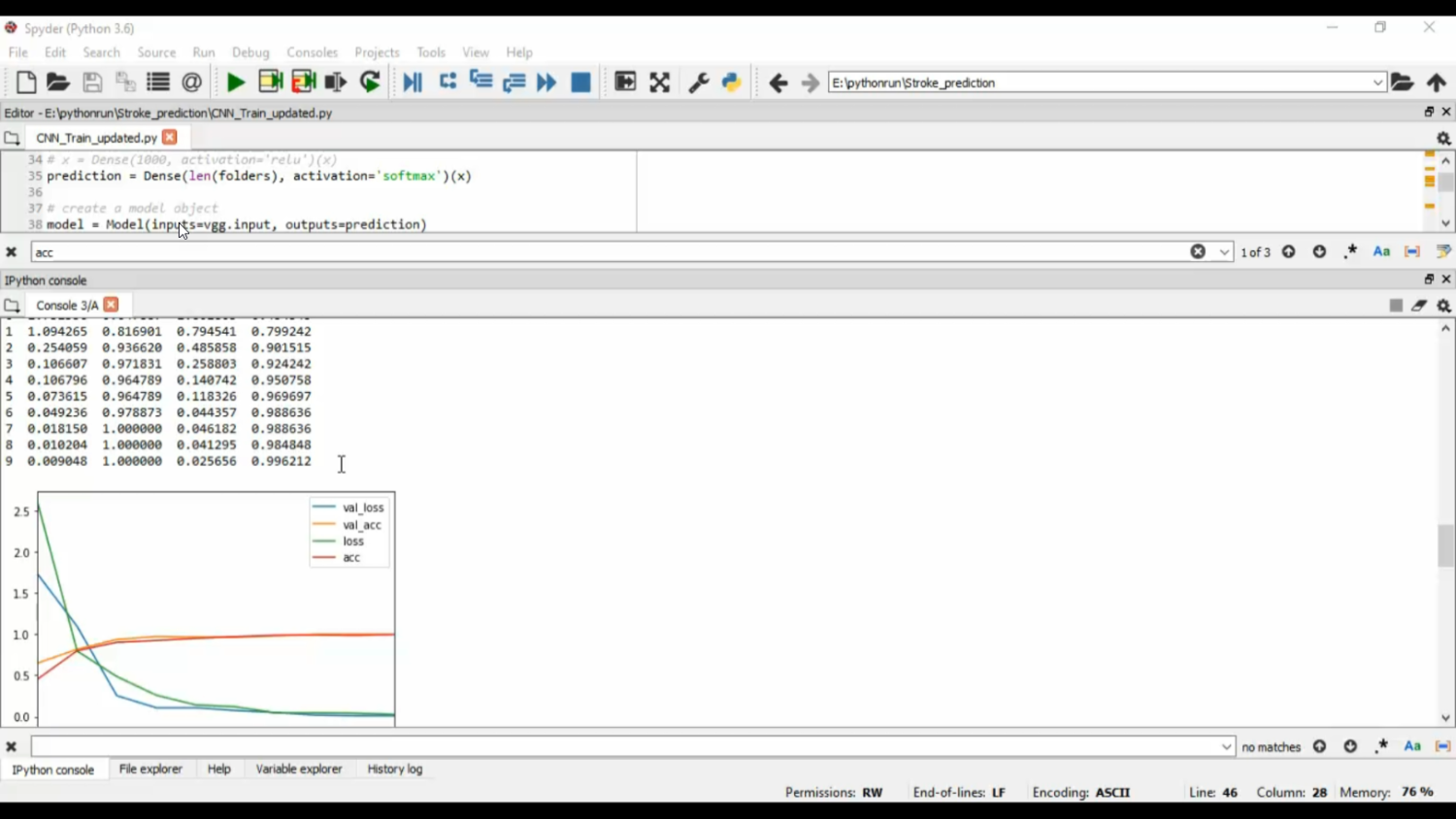Open the Debug menu

click(250, 52)
